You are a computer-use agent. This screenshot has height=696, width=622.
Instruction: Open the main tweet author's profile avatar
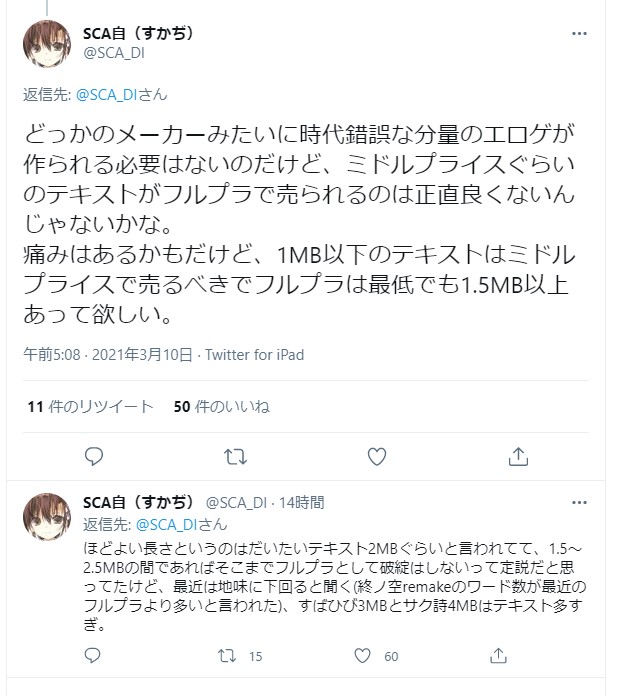[47, 44]
